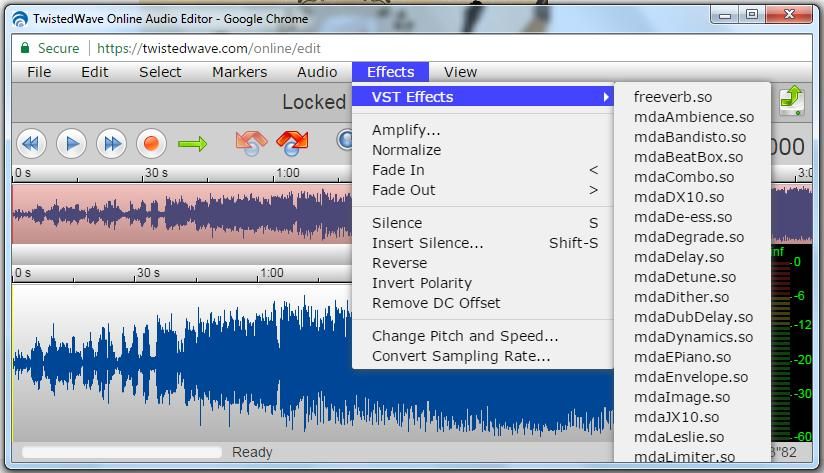Click the URL in the address bar
This screenshot has height=473, width=824.
tap(209, 48)
